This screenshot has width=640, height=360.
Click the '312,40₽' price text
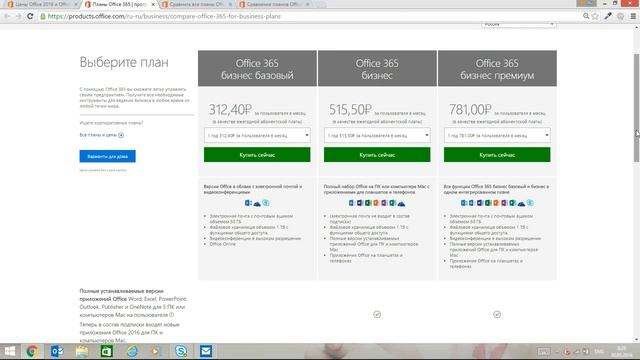tap(230, 109)
